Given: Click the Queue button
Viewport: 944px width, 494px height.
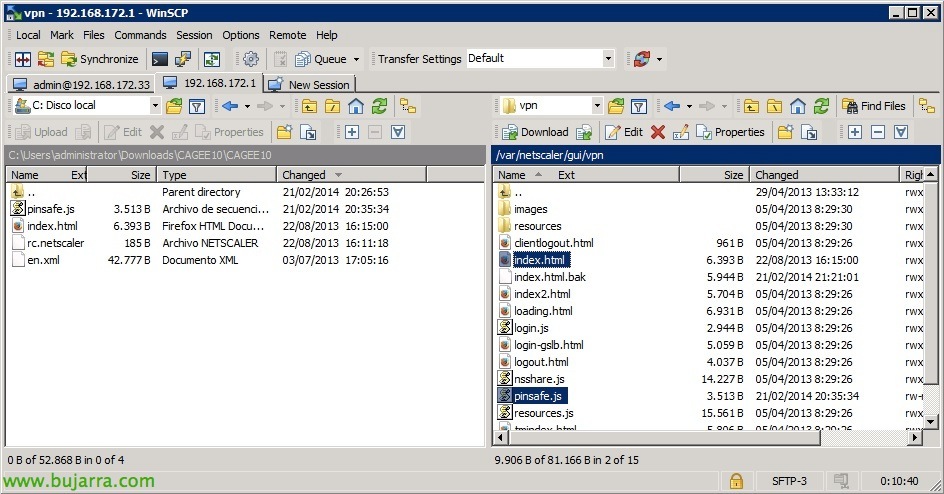Looking at the screenshot, I should click(321, 59).
